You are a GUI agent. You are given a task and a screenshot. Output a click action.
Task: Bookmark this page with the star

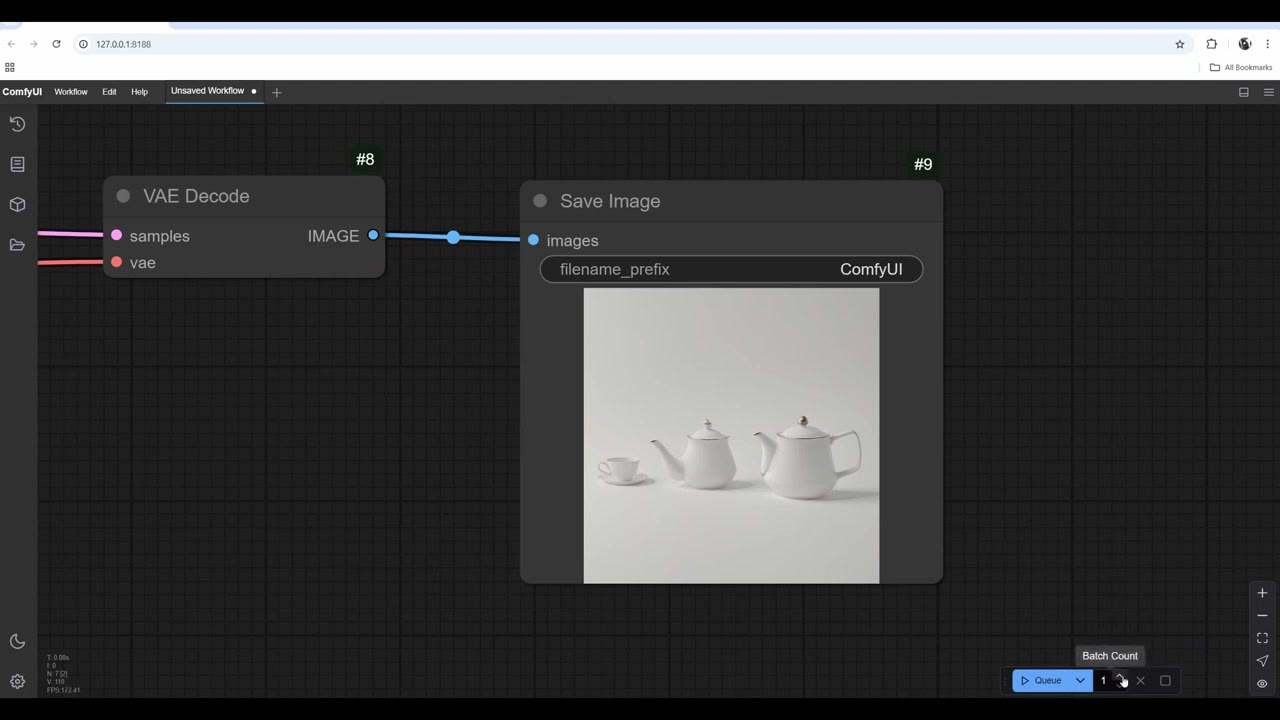pyautogui.click(x=1180, y=44)
